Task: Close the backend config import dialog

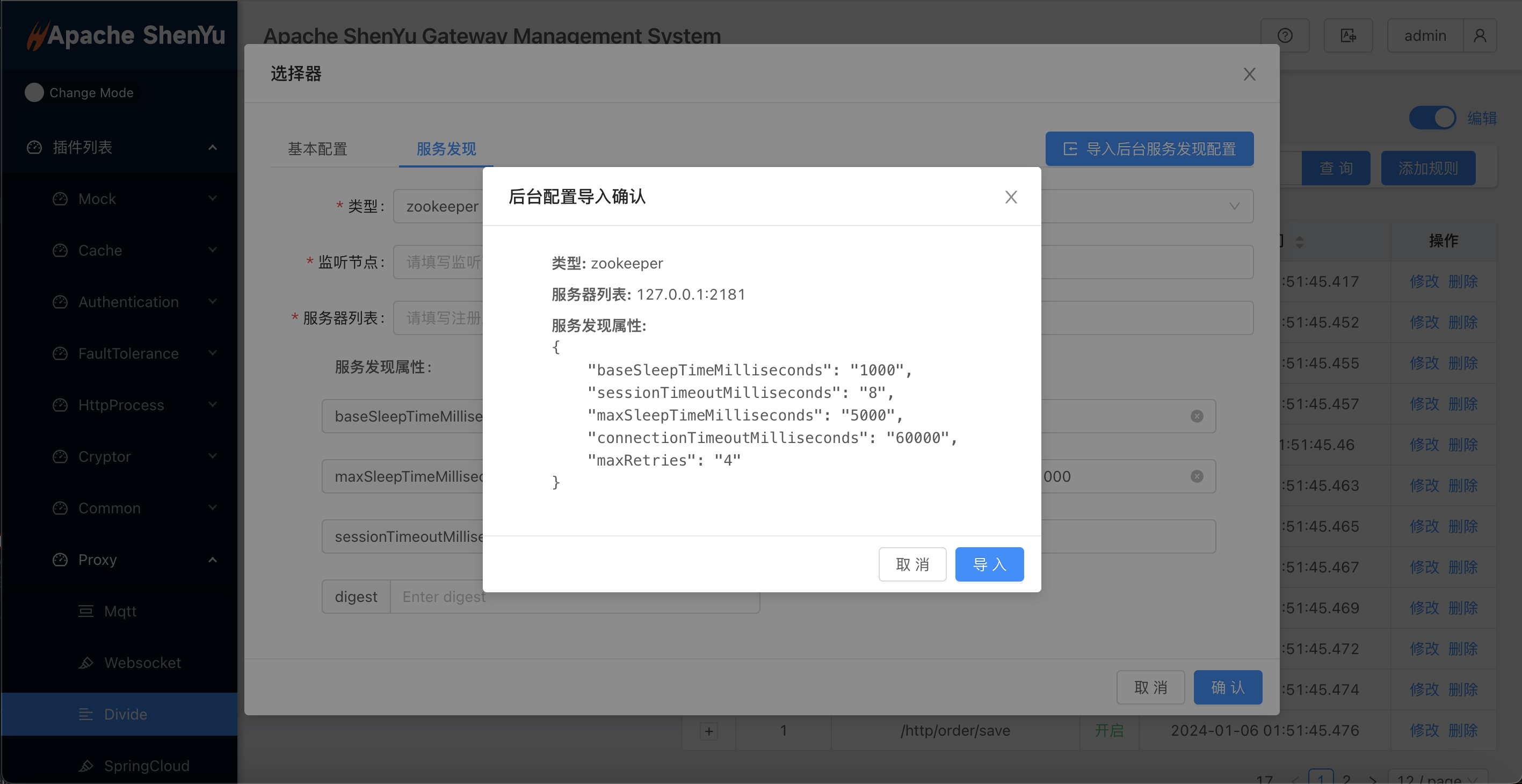Action: (x=1011, y=197)
